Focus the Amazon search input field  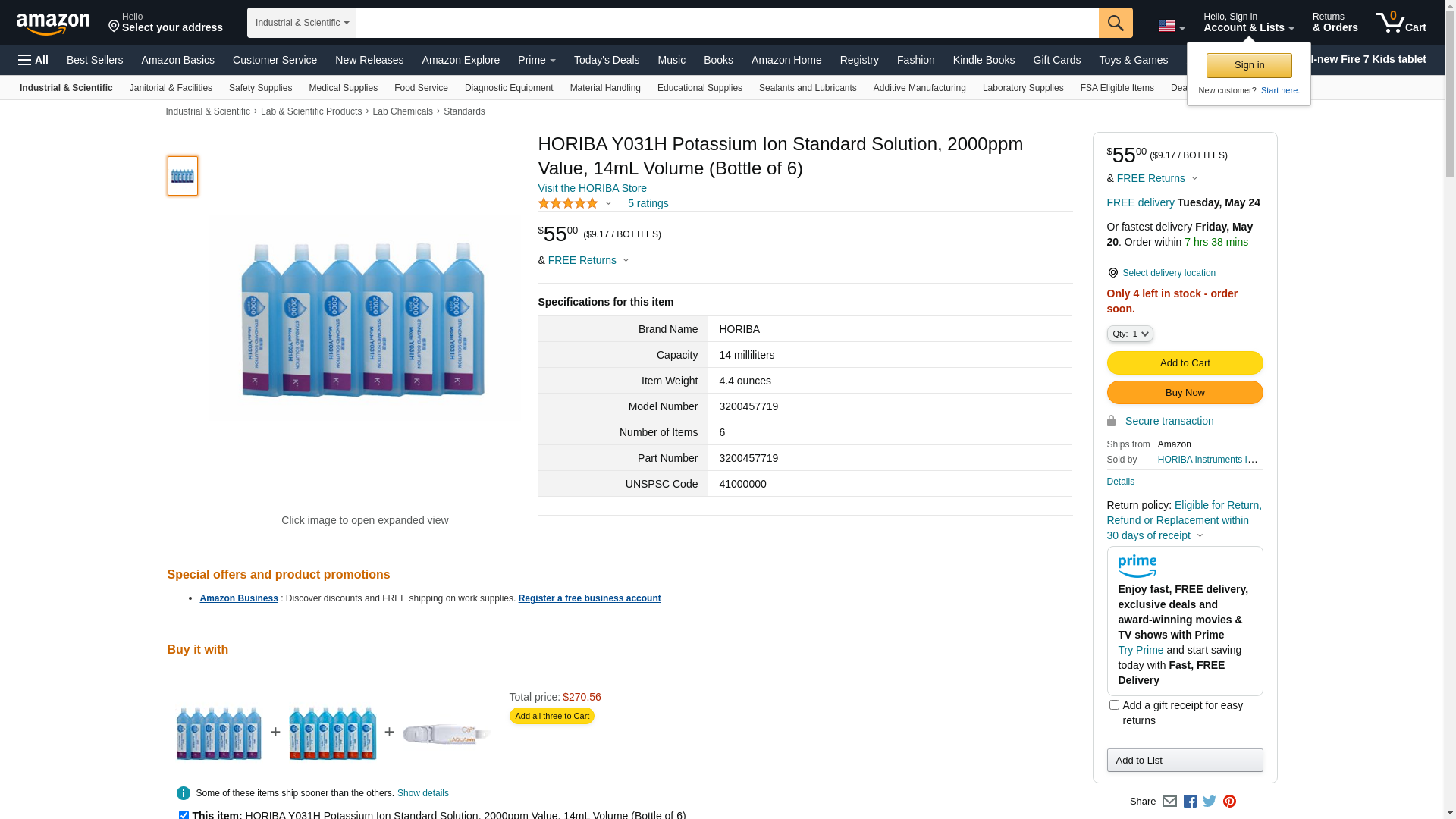726,23
